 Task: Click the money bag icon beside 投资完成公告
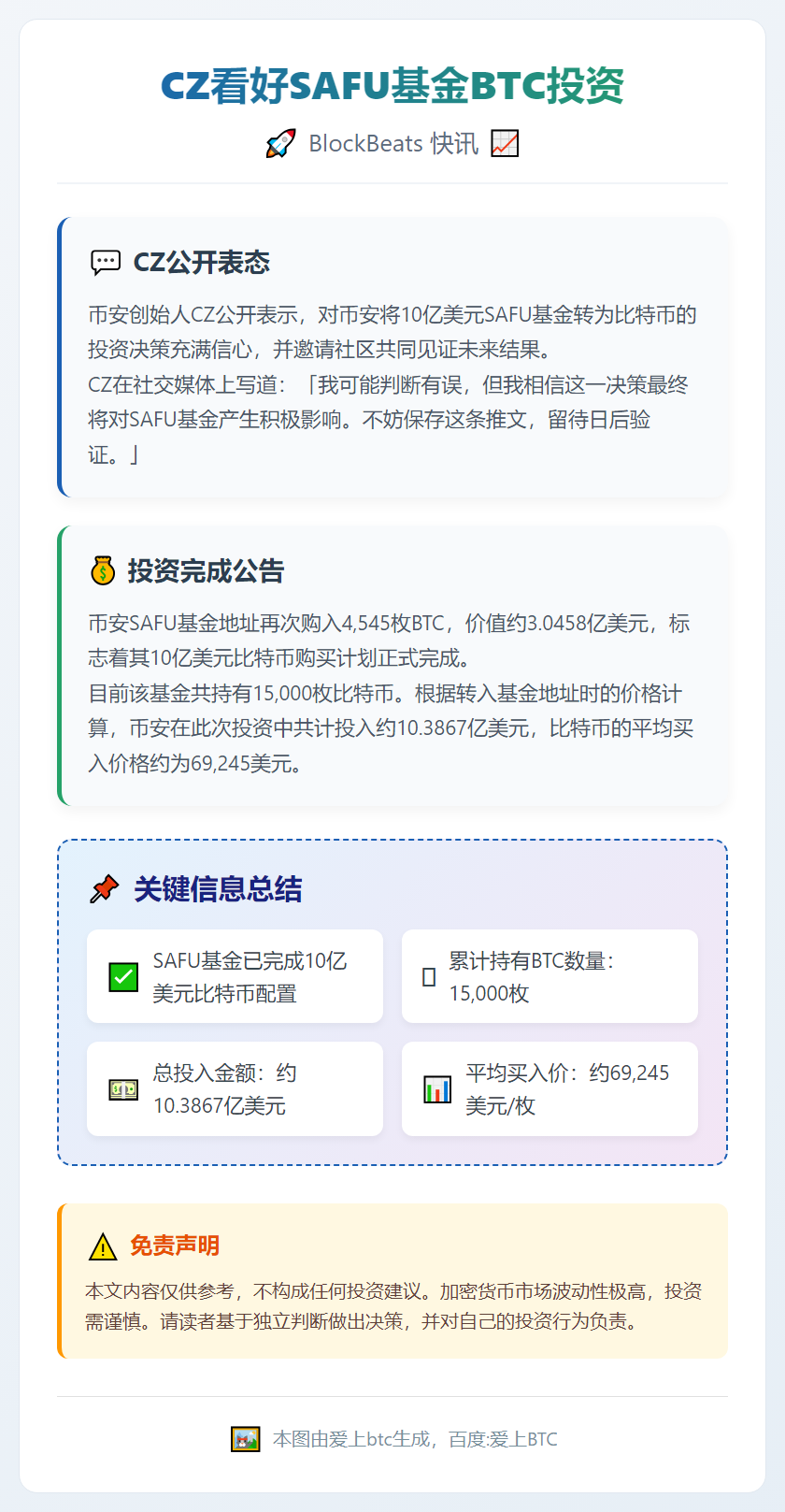(x=103, y=570)
